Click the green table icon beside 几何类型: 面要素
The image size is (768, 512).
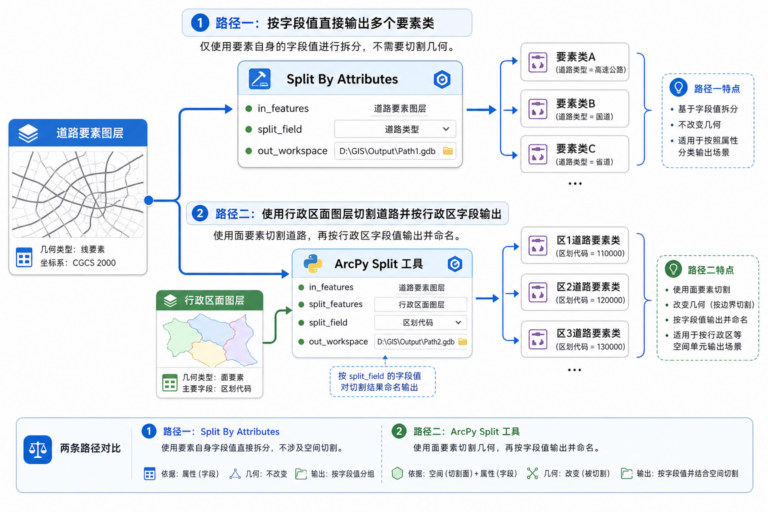(169, 383)
